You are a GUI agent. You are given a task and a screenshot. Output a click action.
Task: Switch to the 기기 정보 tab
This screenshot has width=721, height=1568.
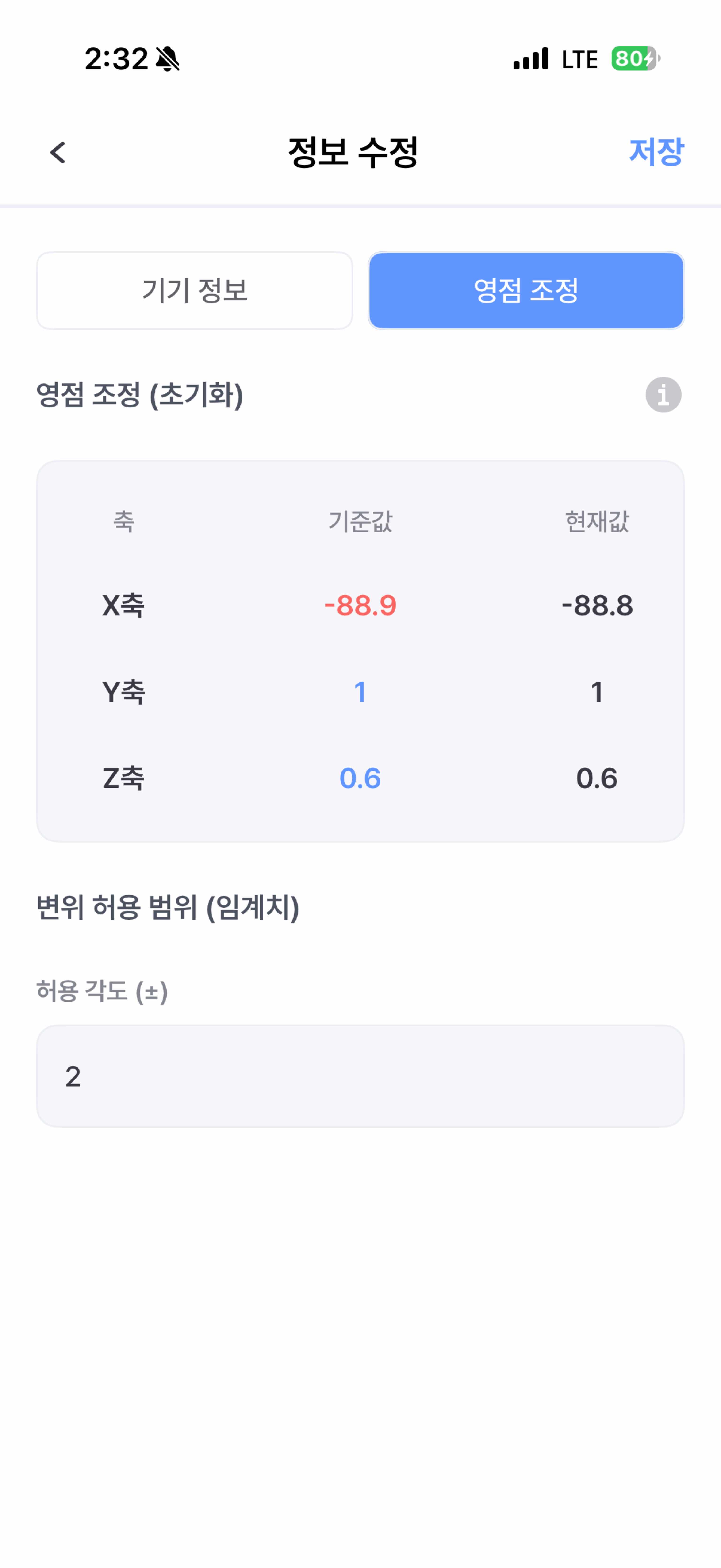pos(195,290)
